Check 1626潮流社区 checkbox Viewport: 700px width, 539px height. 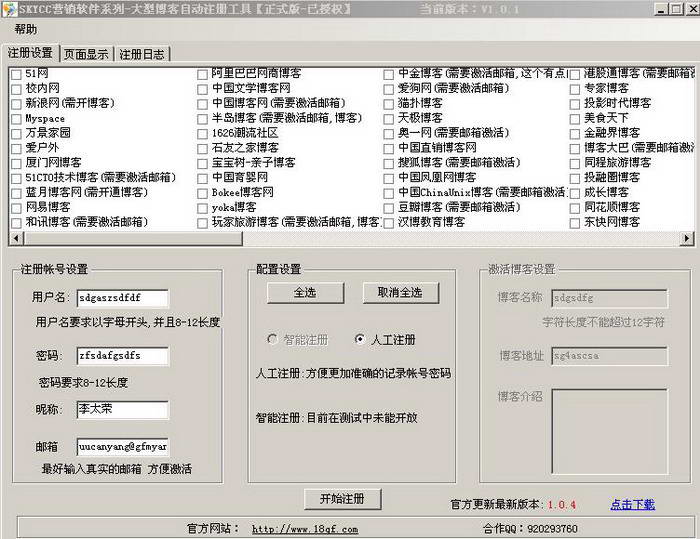(202, 134)
